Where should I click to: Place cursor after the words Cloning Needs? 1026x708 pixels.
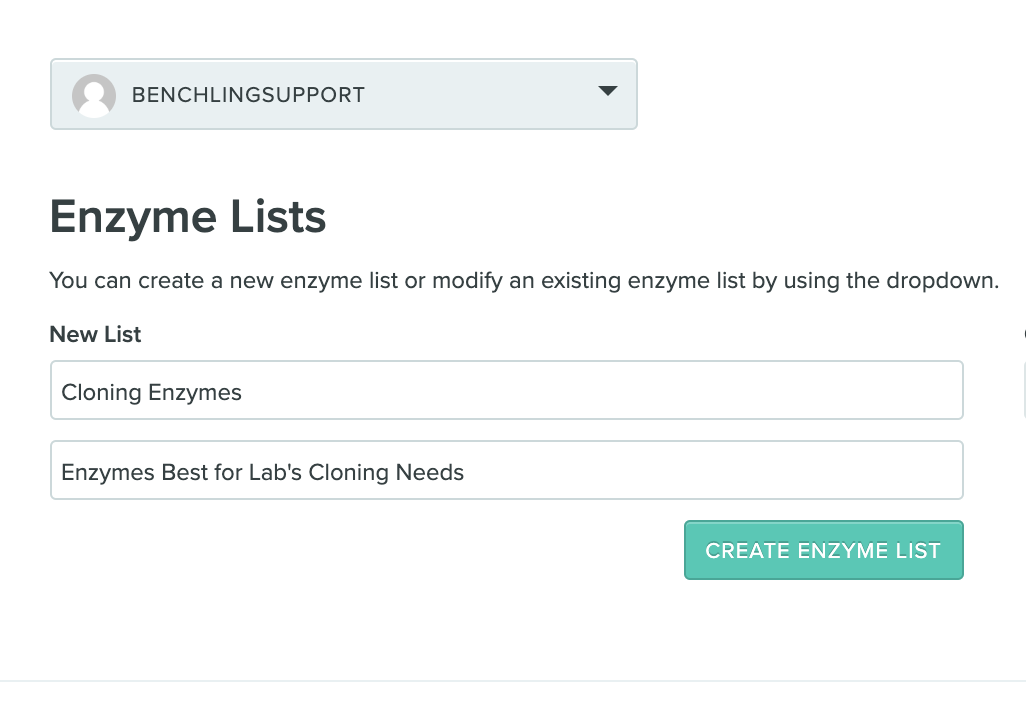[x=466, y=472]
